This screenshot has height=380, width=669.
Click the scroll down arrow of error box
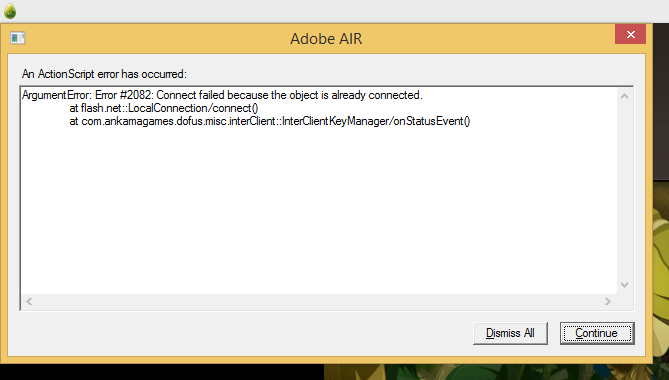(x=624, y=284)
